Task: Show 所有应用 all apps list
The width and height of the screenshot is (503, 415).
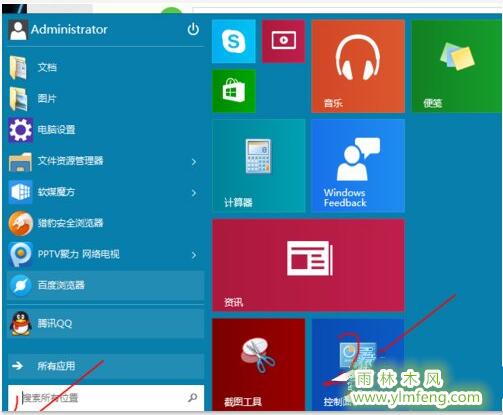Action: click(105, 366)
